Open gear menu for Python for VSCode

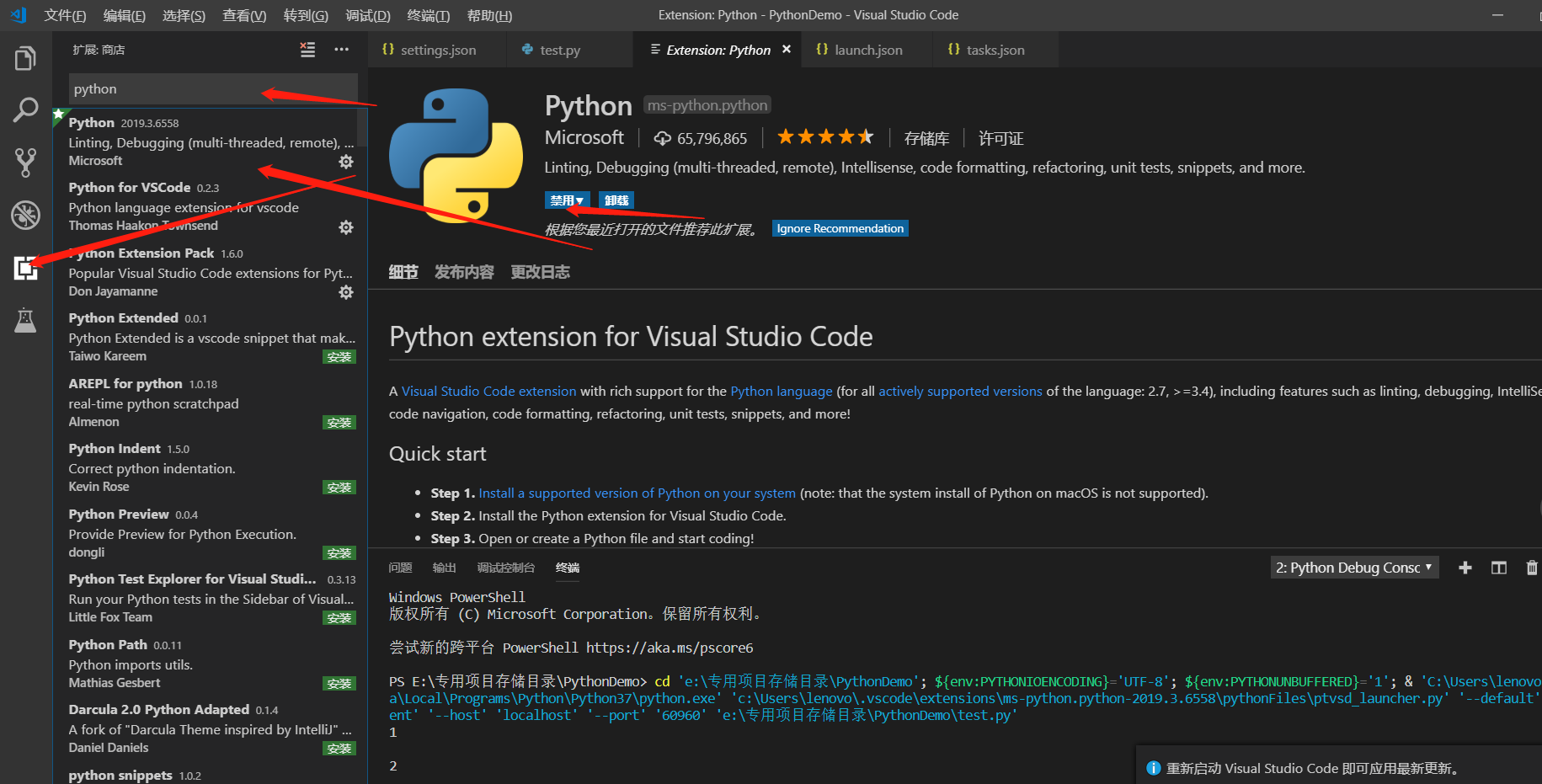point(346,227)
